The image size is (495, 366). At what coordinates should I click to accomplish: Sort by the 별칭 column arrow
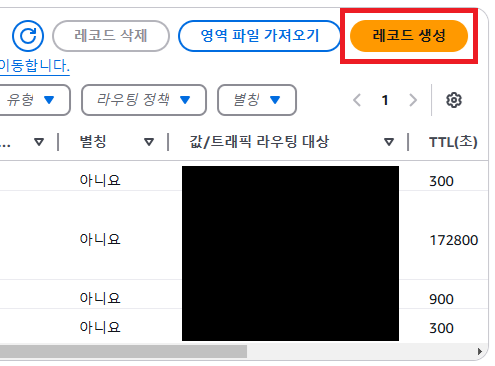tap(149, 142)
